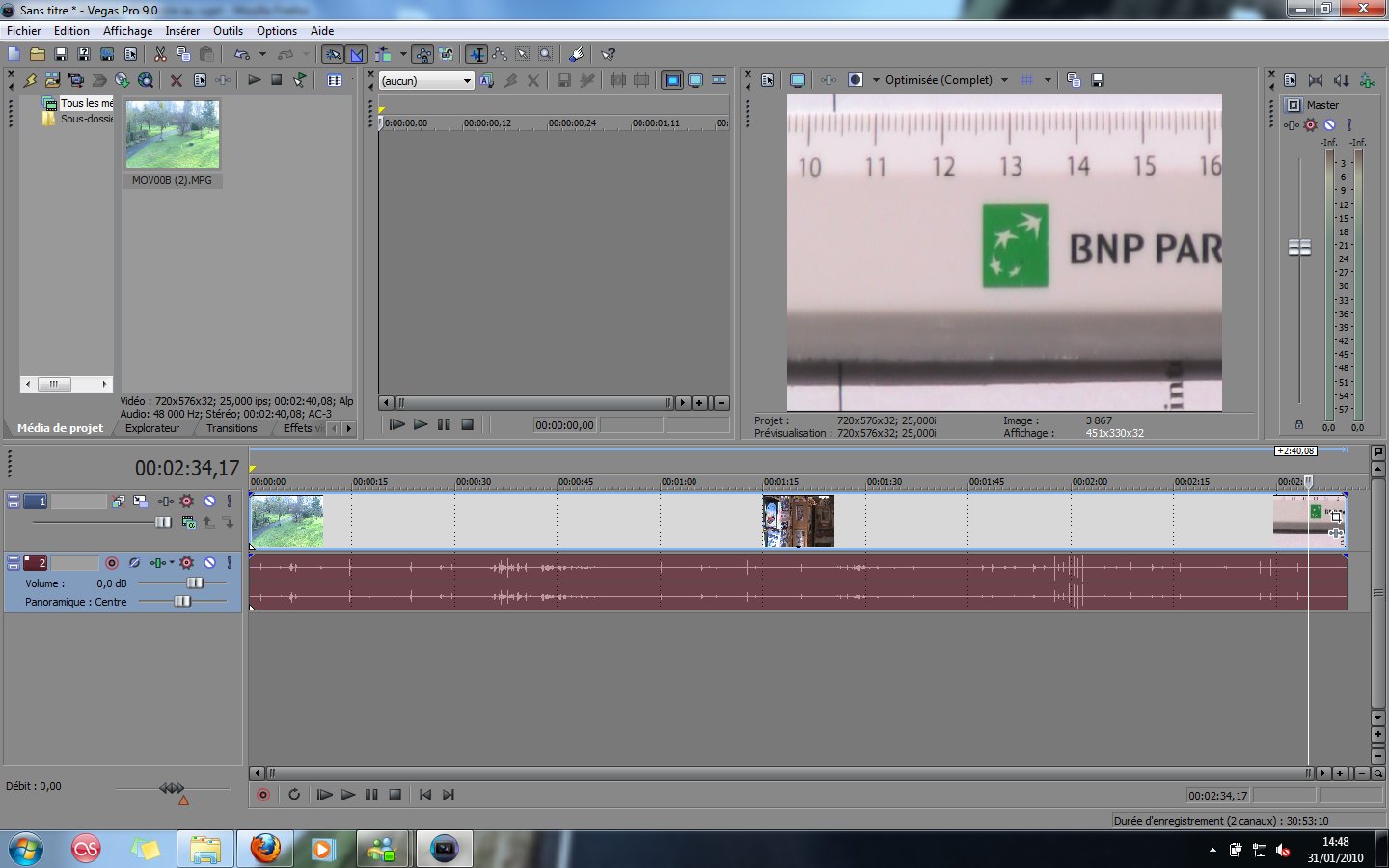Open the Affichage menu
1389x868 pixels.
127,31
